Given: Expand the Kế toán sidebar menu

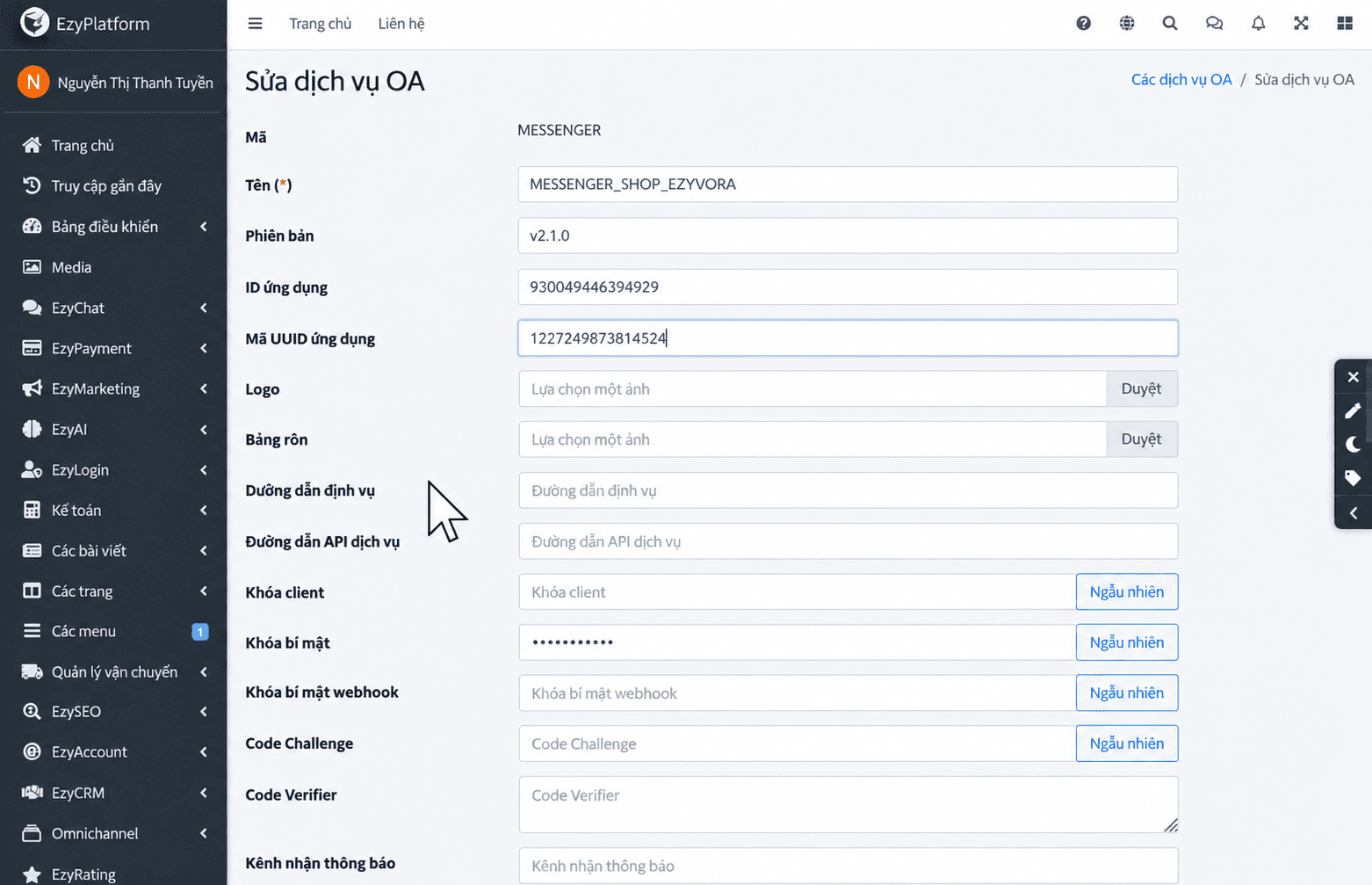Looking at the screenshot, I should 113,510.
